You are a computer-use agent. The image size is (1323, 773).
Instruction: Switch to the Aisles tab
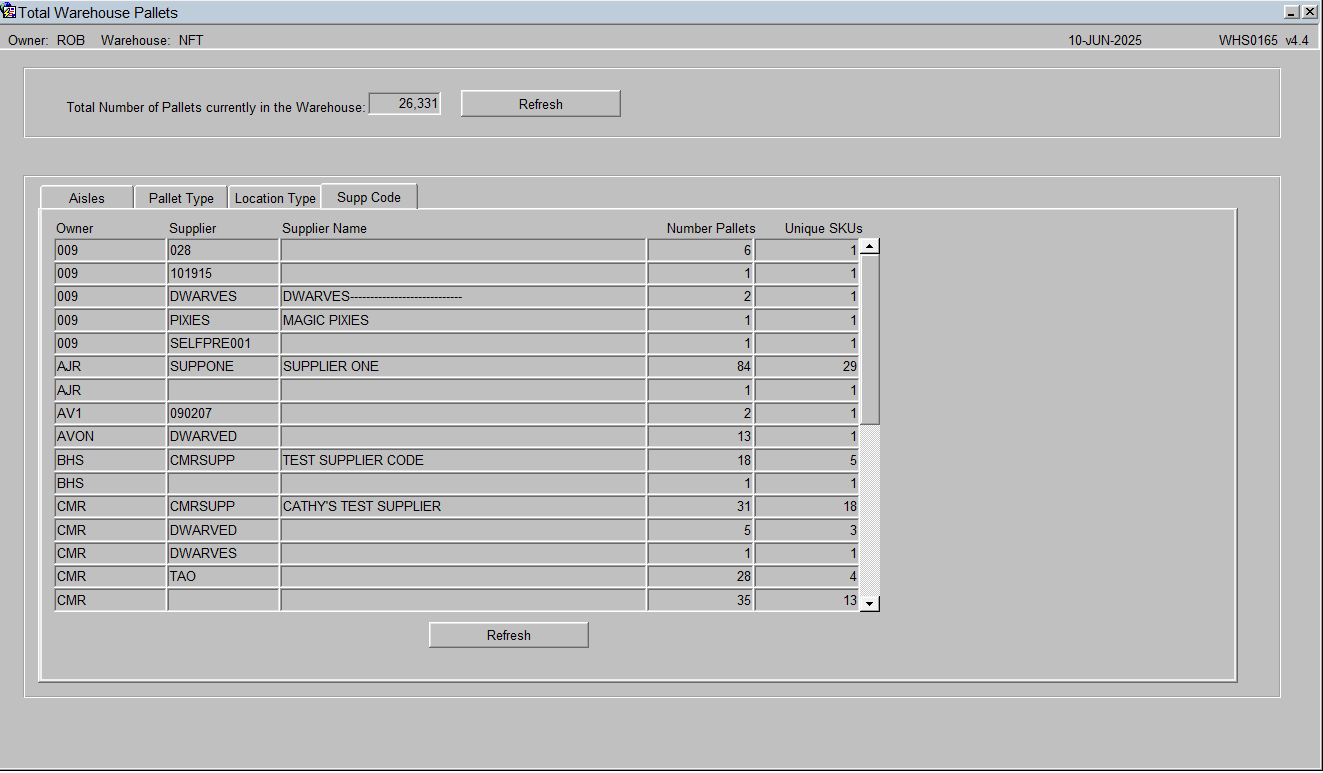click(x=87, y=198)
